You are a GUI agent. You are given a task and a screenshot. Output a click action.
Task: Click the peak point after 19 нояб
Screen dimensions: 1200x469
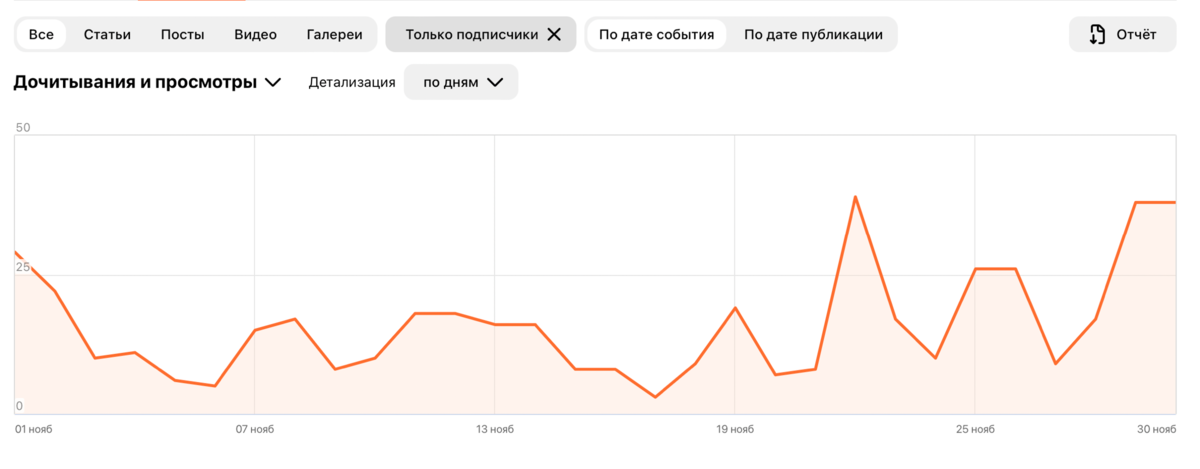pos(855,197)
